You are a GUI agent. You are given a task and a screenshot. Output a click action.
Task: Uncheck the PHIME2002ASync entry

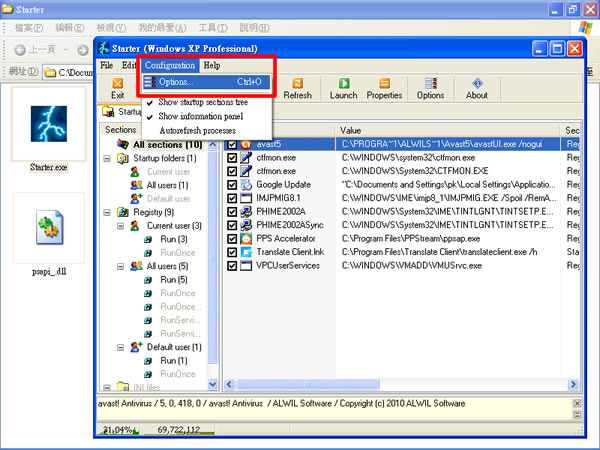[x=232, y=225]
